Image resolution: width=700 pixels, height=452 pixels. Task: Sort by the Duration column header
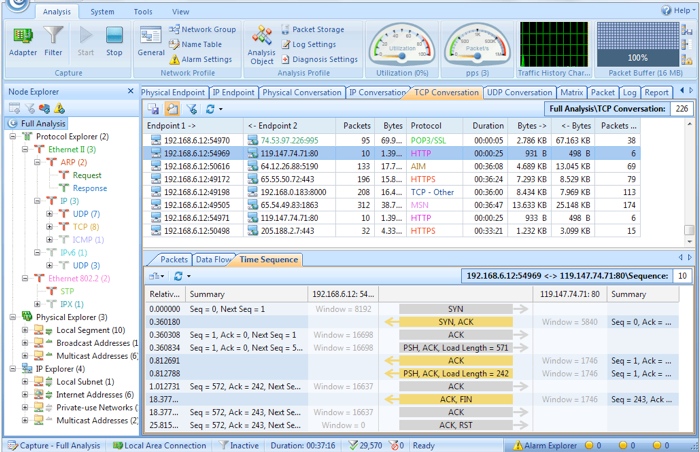pyautogui.click(x=484, y=126)
